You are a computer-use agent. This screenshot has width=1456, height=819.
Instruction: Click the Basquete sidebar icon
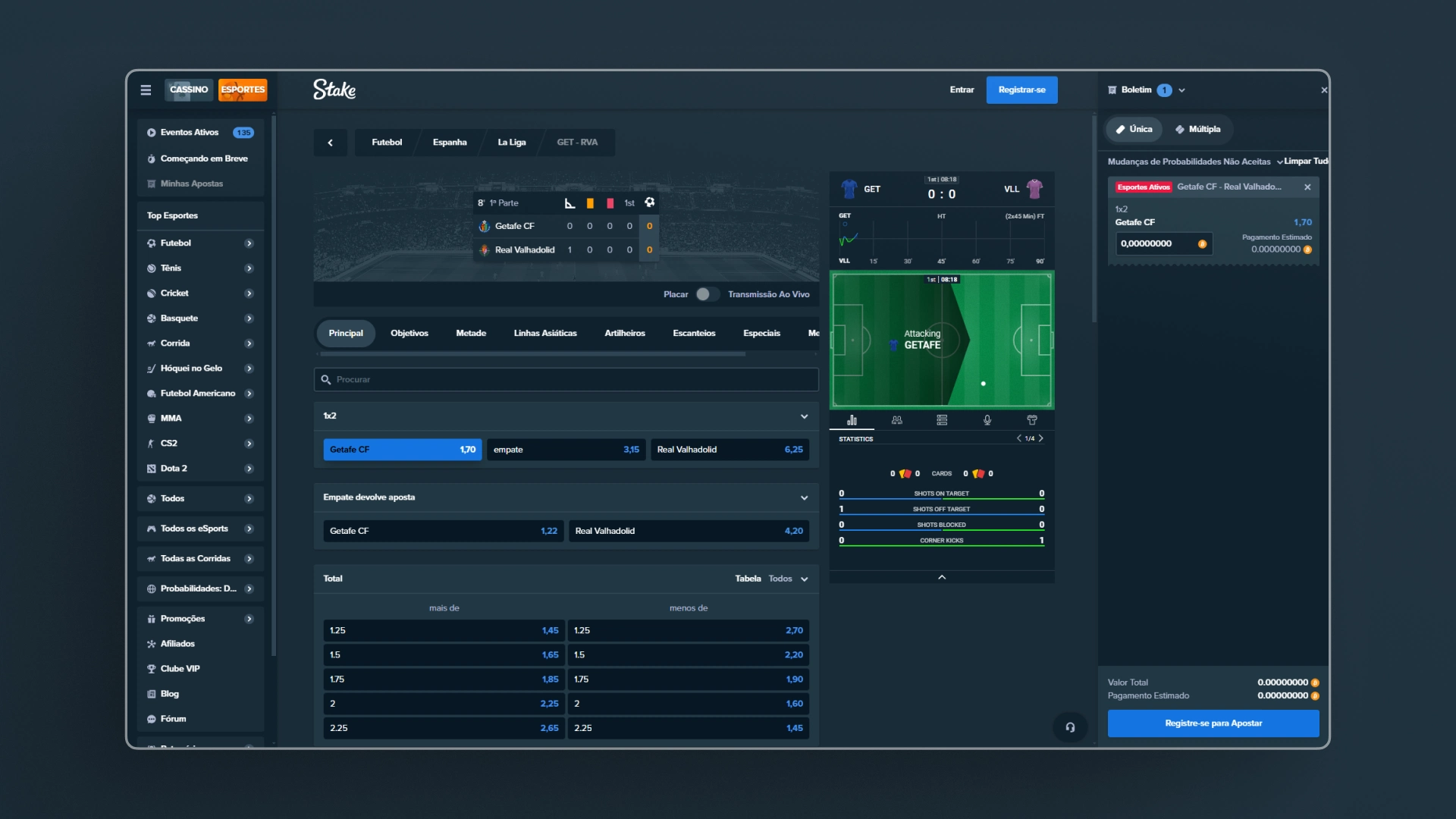151,318
